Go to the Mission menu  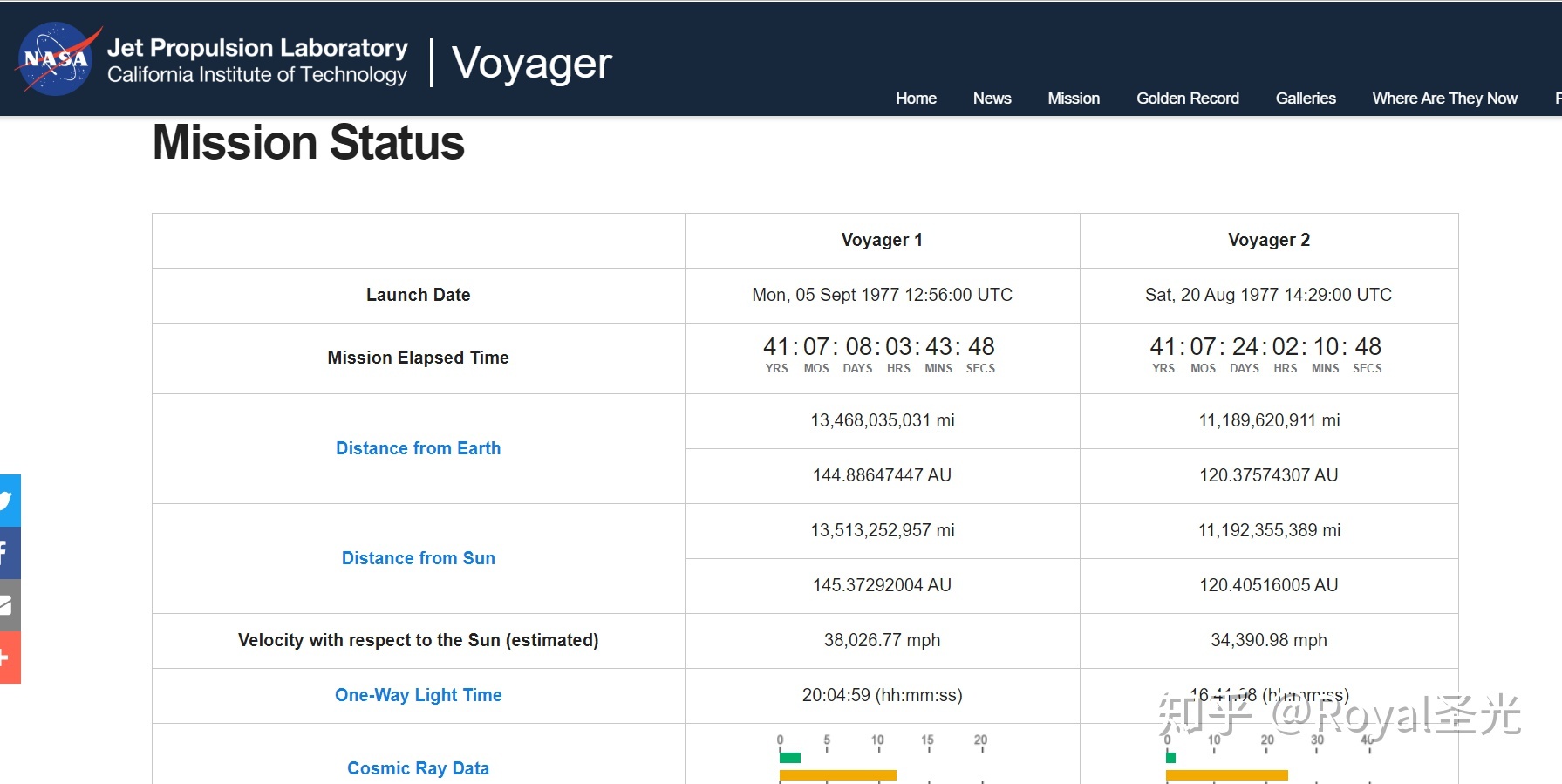[x=1074, y=99]
